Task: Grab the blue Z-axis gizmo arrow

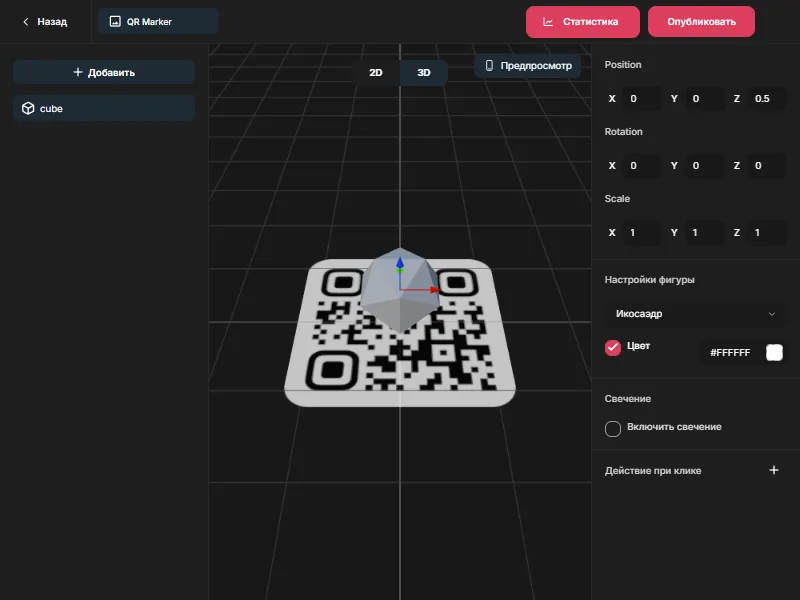Action: point(399,264)
